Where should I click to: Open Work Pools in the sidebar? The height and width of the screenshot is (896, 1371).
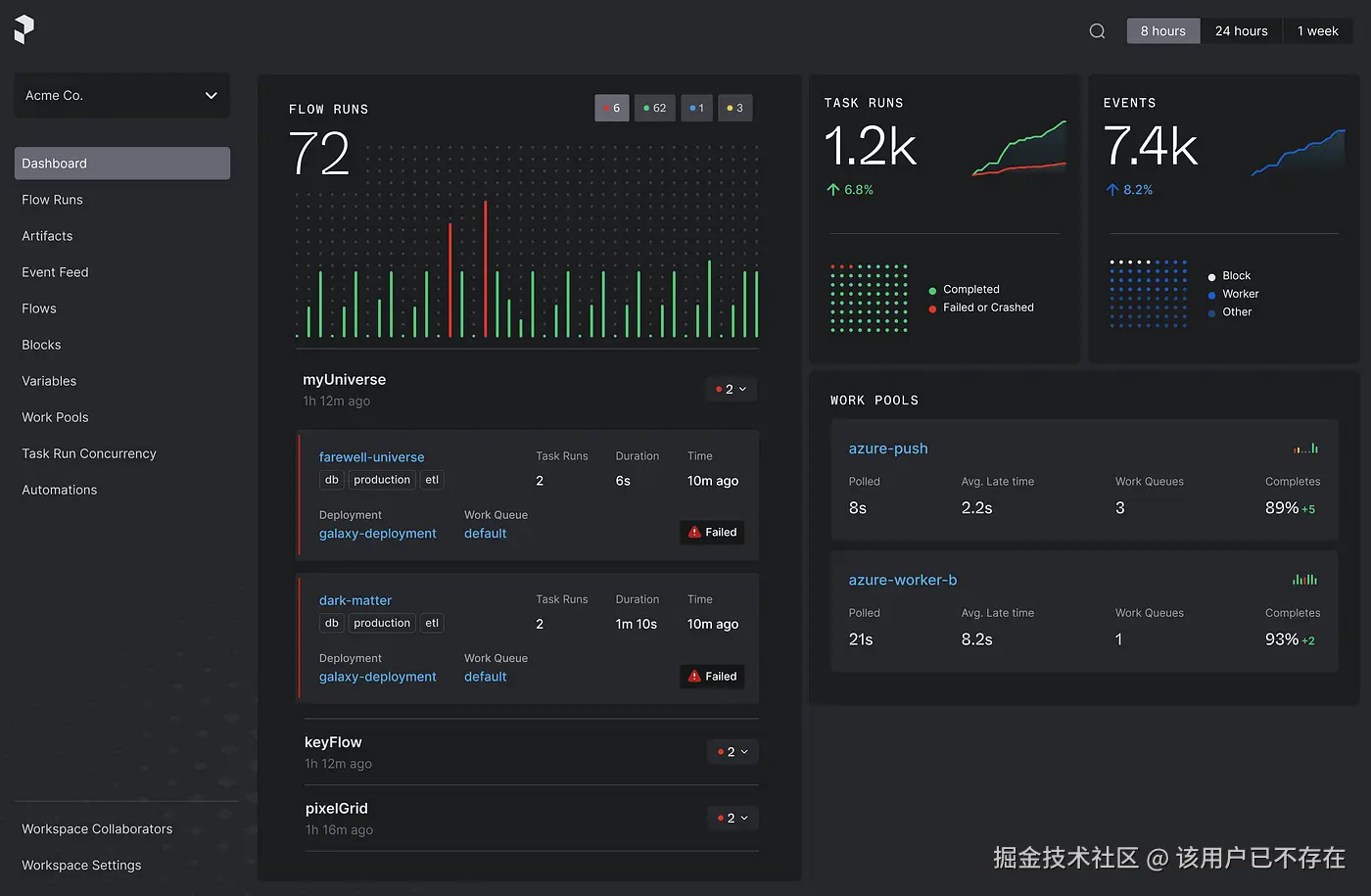pyautogui.click(x=55, y=417)
